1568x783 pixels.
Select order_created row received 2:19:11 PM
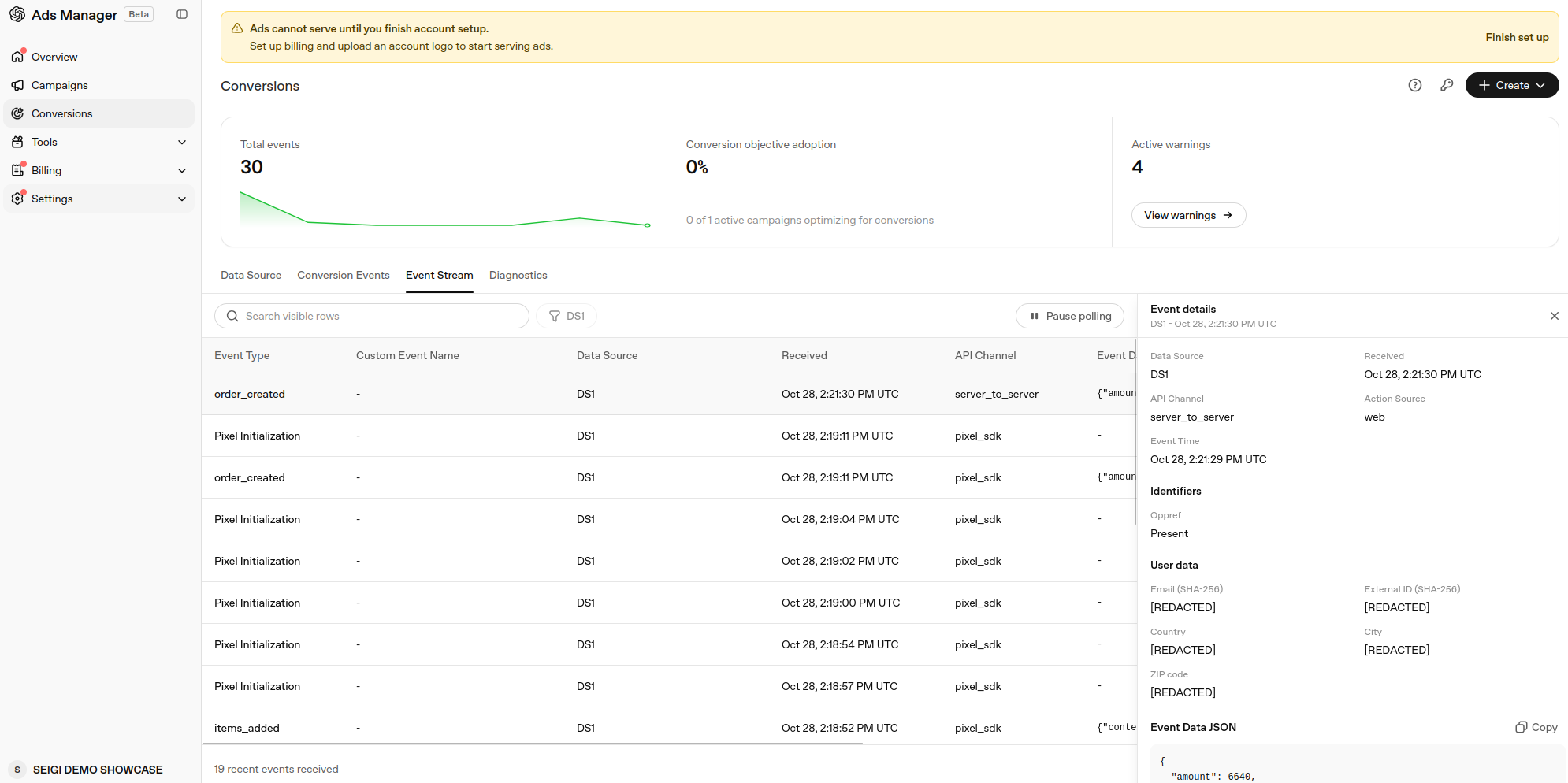click(x=669, y=477)
